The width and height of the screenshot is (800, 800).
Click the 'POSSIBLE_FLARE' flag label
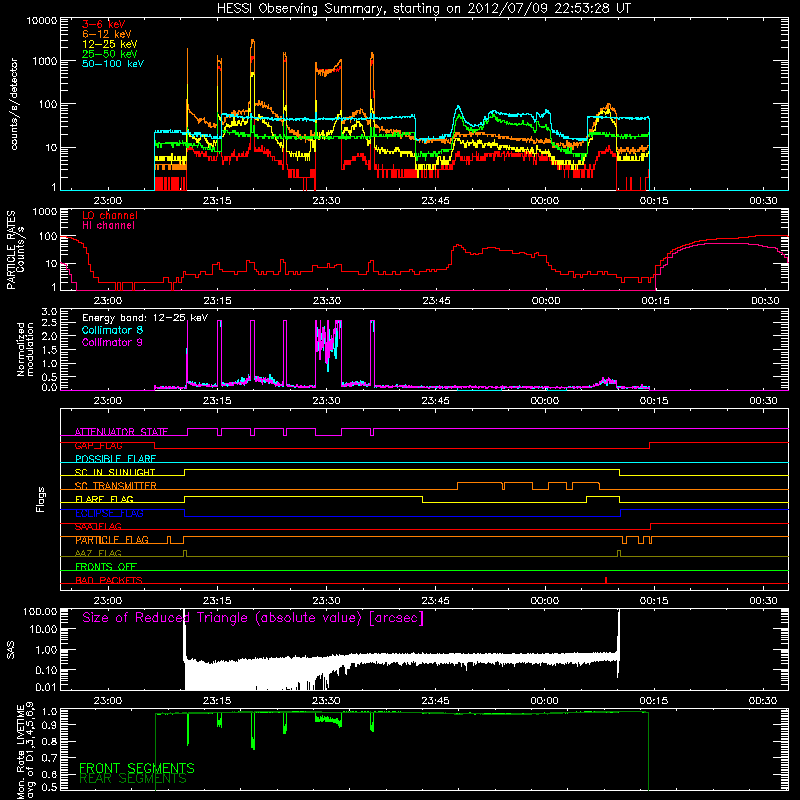pos(115,459)
